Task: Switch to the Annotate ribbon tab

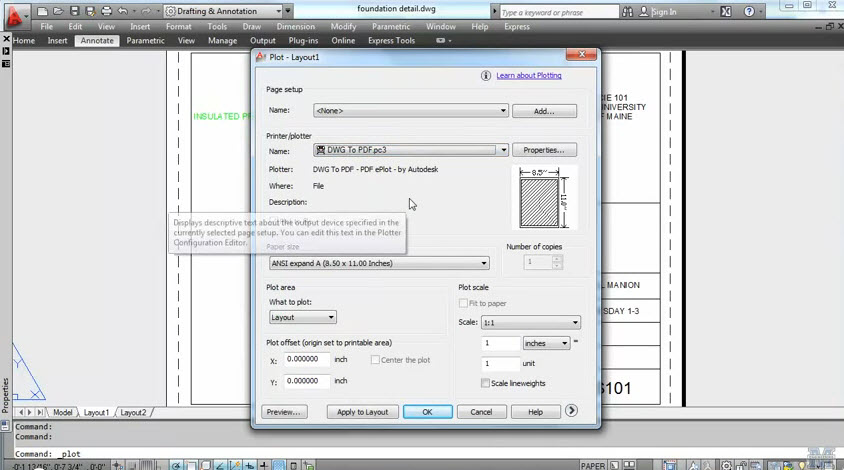Action: 97,40
